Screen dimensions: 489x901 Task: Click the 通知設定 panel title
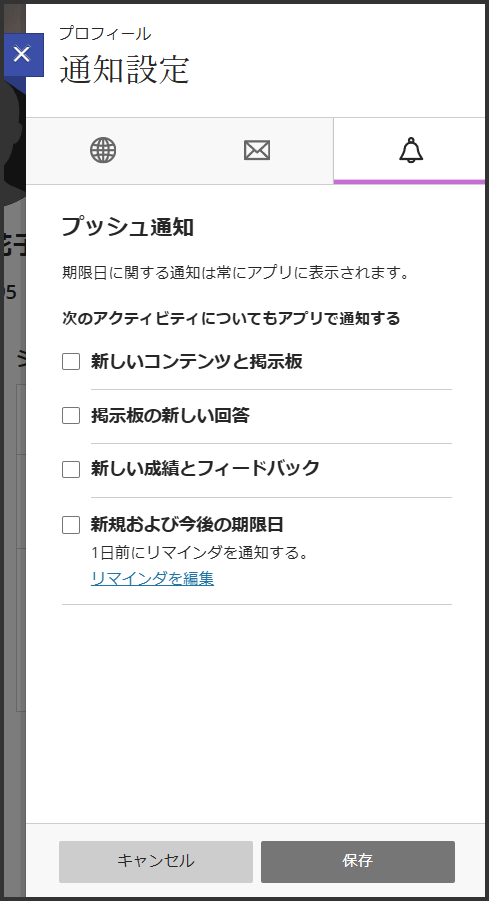[125, 71]
